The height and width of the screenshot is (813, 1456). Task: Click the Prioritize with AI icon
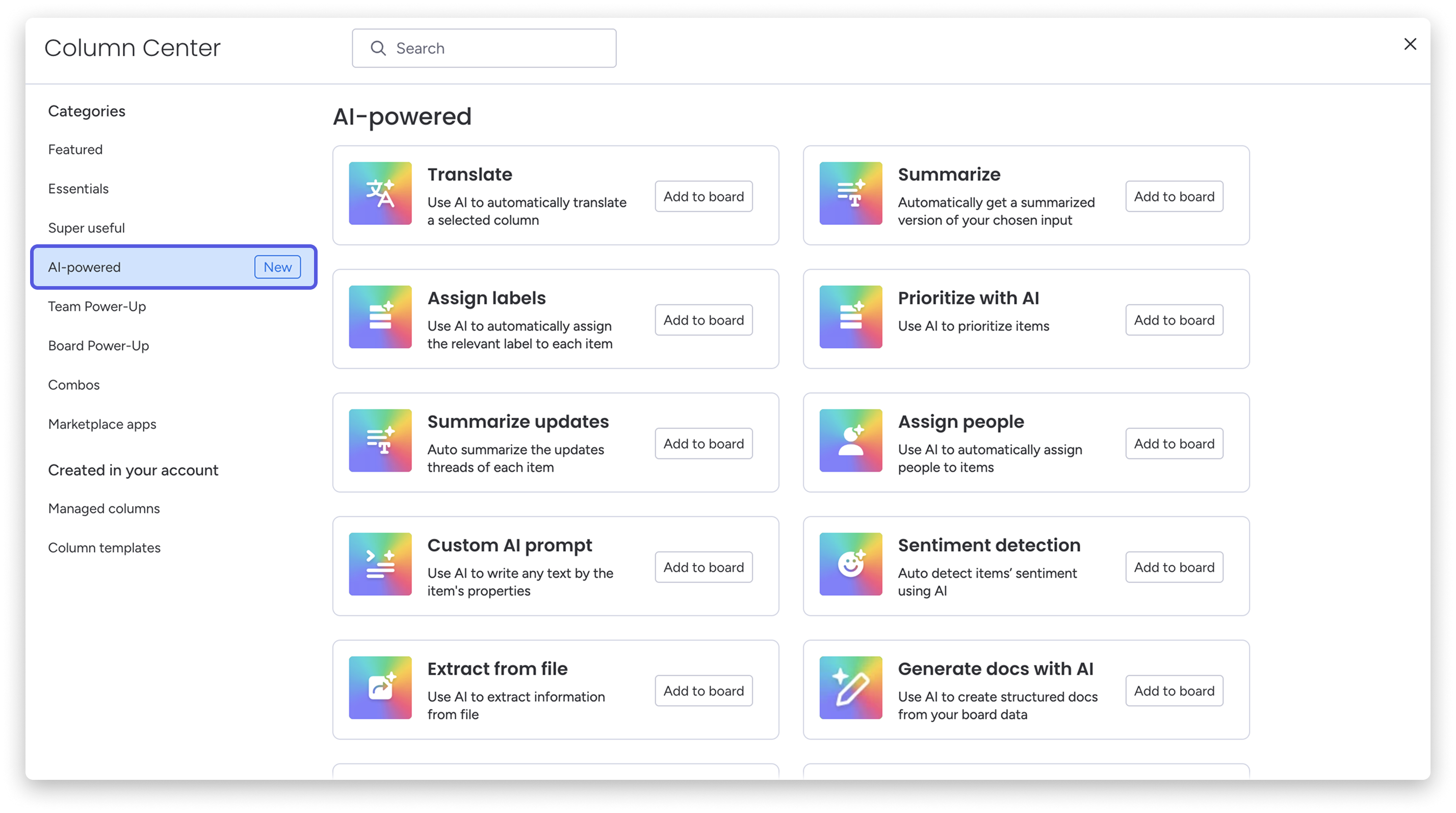pyautogui.click(x=851, y=317)
